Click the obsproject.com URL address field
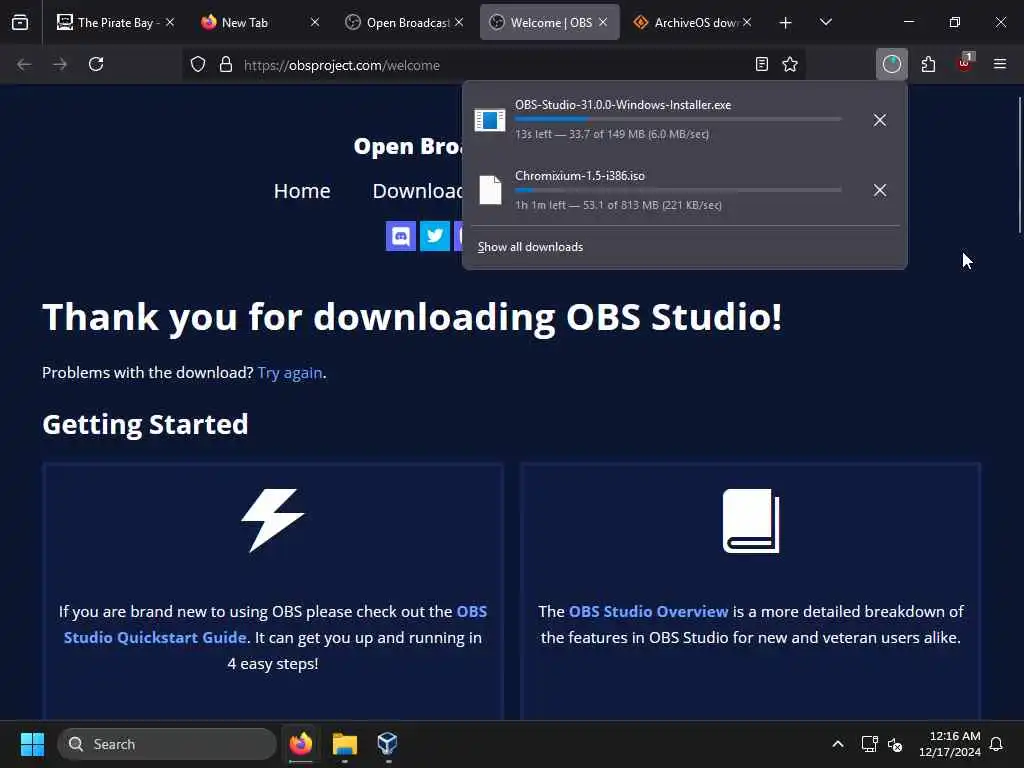The image size is (1024, 768). pyautogui.click(x=494, y=65)
